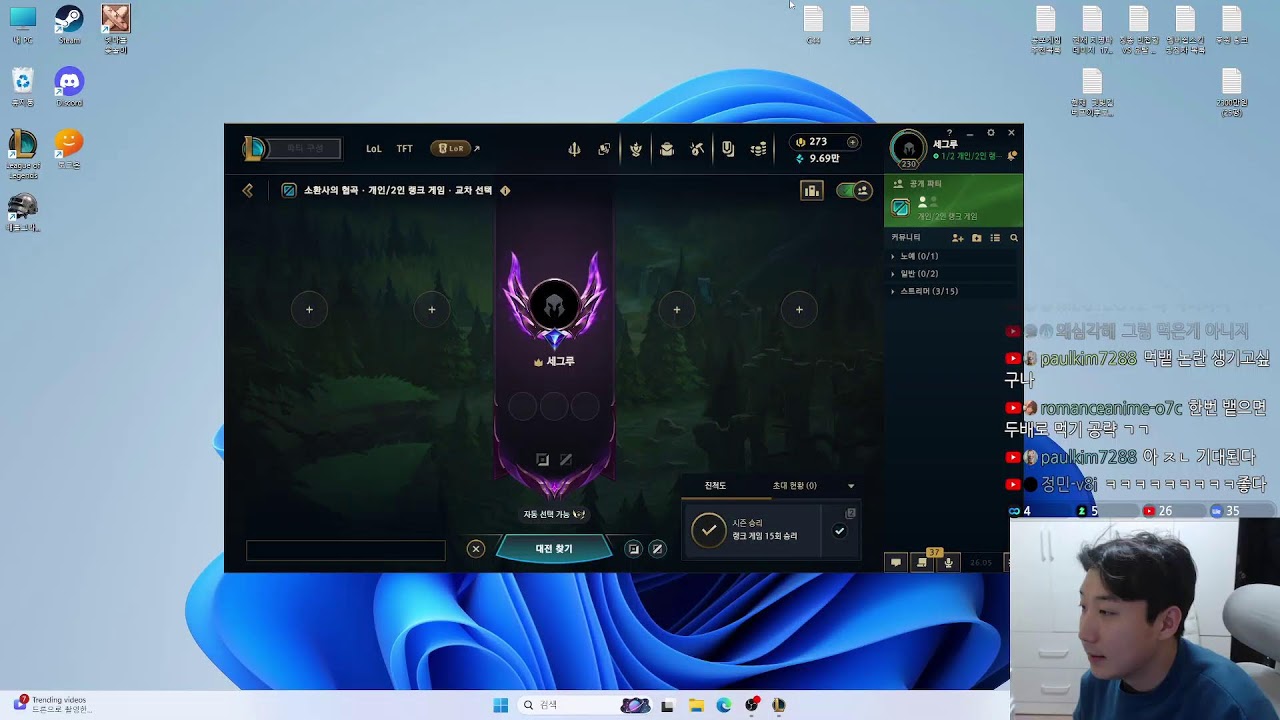Click the 세그루 player banner emblem
Image resolution: width=1280 pixels, height=720 pixels.
pos(554,303)
